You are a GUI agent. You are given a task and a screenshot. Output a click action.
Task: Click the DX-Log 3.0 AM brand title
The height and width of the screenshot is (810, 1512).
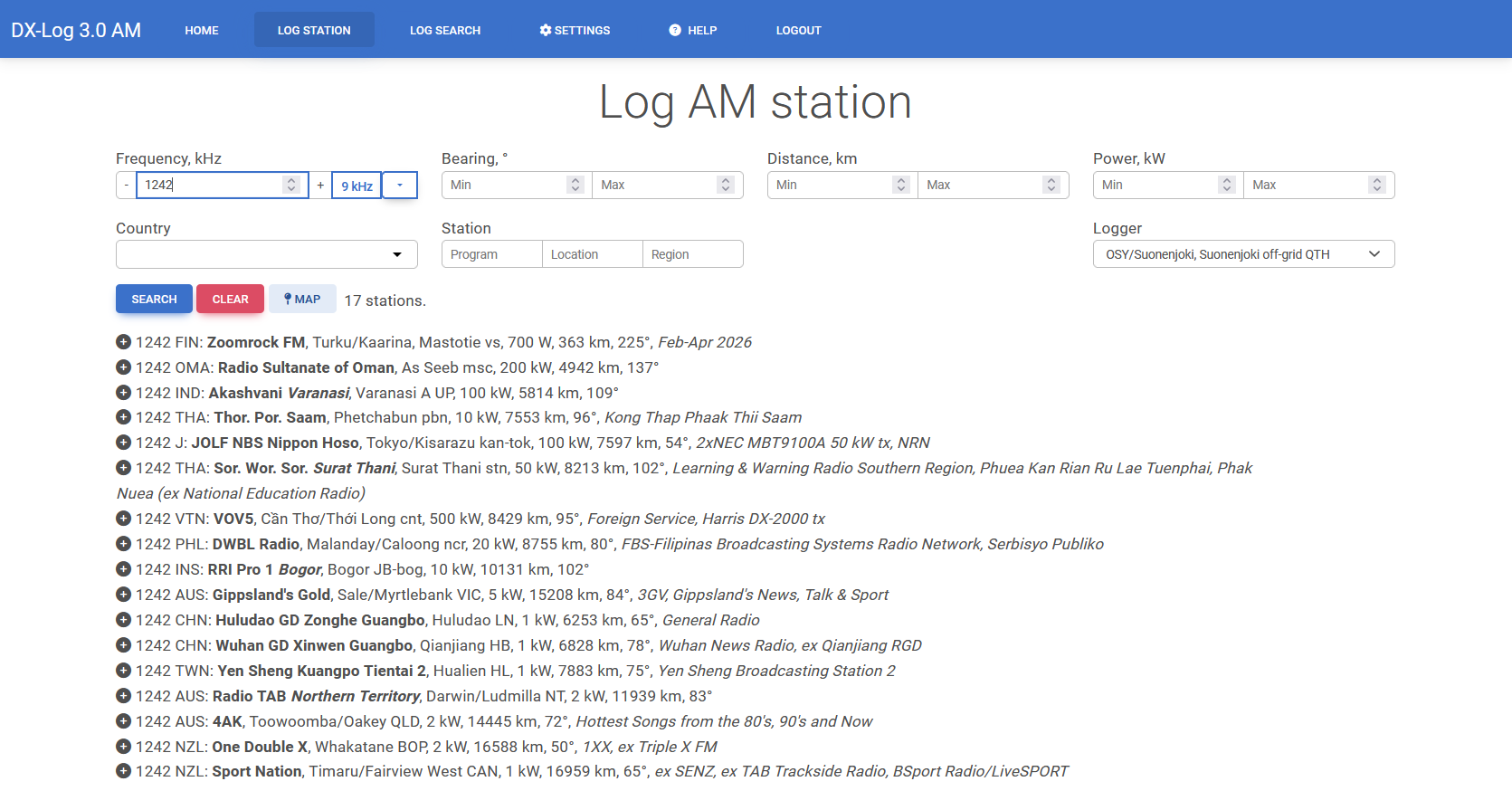pyautogui.click(x=76, y=30)
